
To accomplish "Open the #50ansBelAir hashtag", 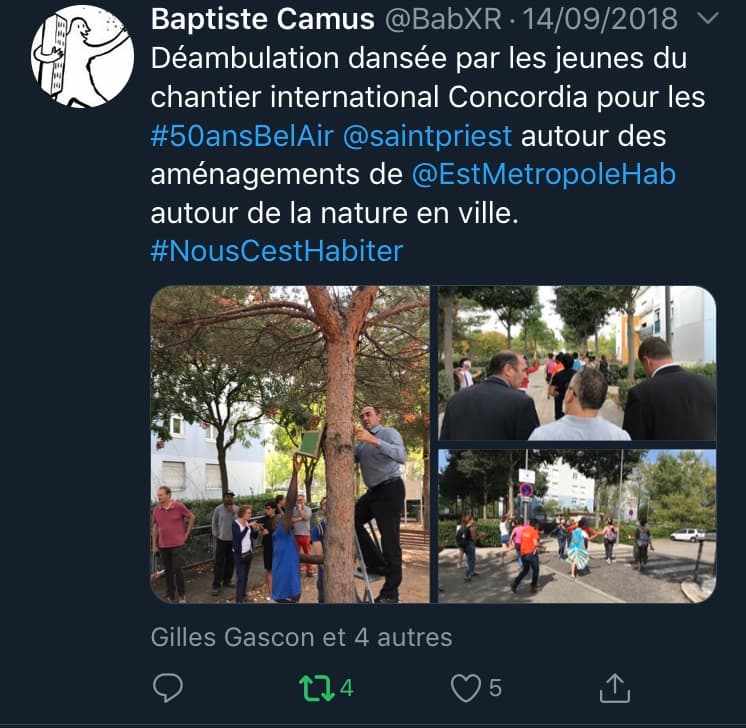I will coord(242,136).
